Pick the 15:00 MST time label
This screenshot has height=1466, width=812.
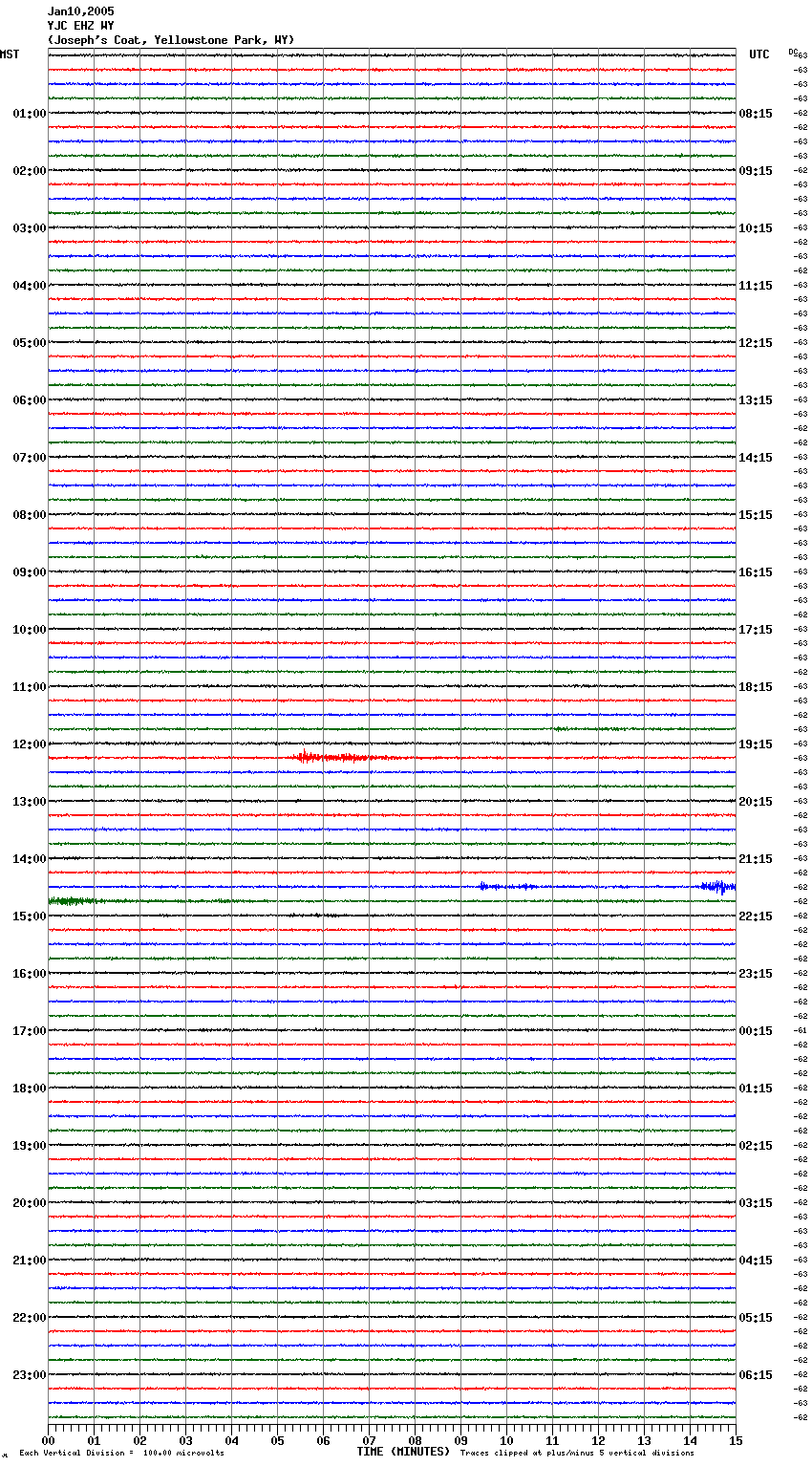pyautogui.click(x=30, y=916)
